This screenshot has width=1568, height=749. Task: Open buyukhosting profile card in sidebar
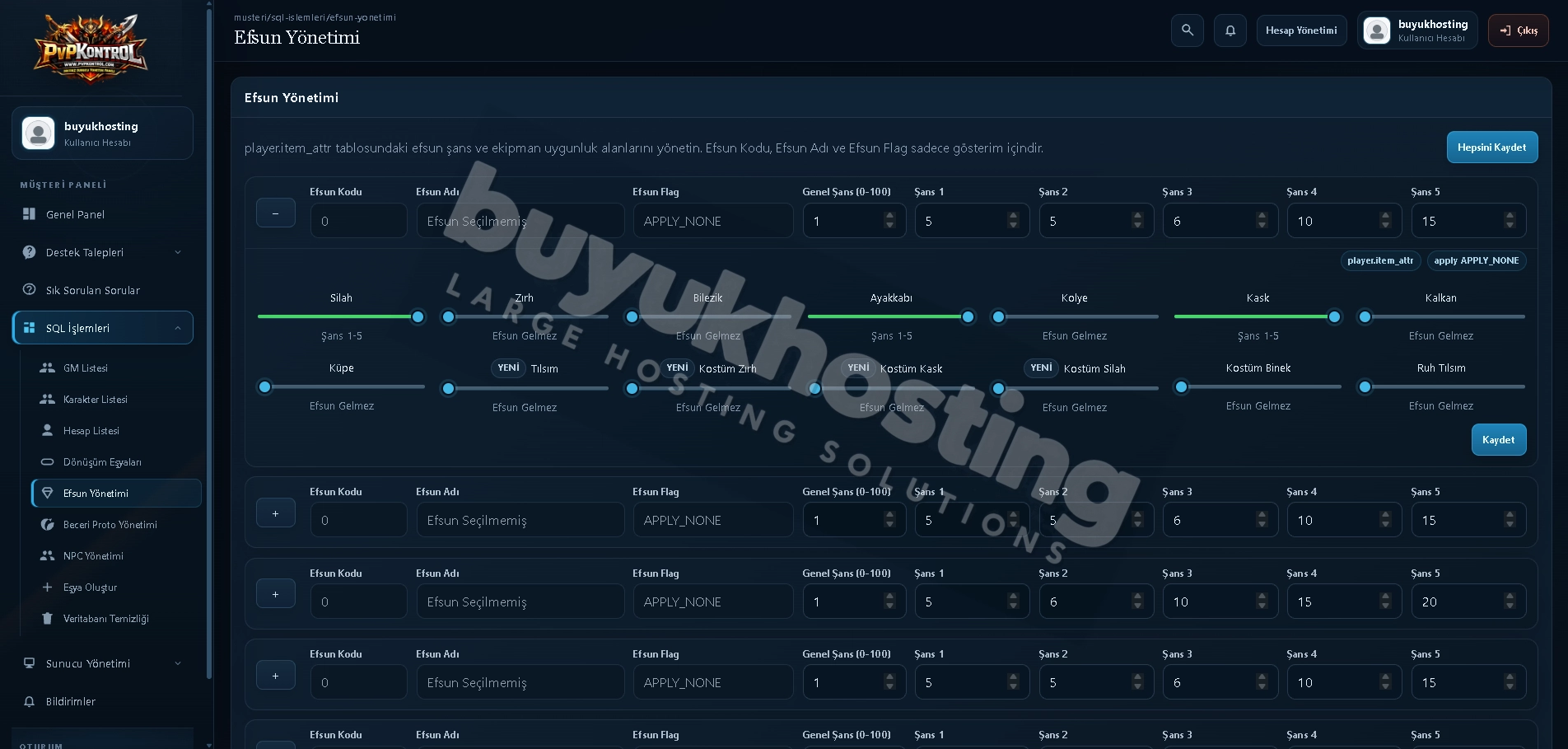point(102,133)
